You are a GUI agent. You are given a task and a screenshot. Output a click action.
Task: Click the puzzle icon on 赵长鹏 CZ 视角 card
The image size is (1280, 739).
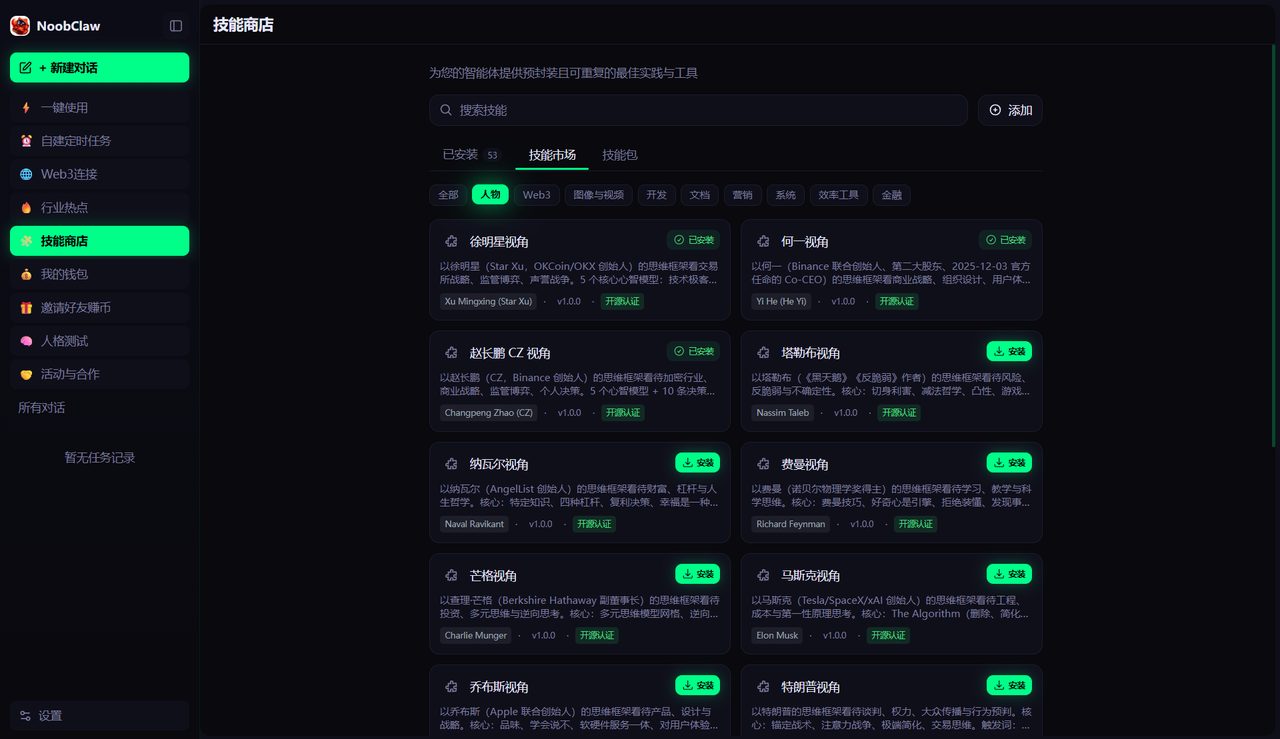click(x=452, y=352)
